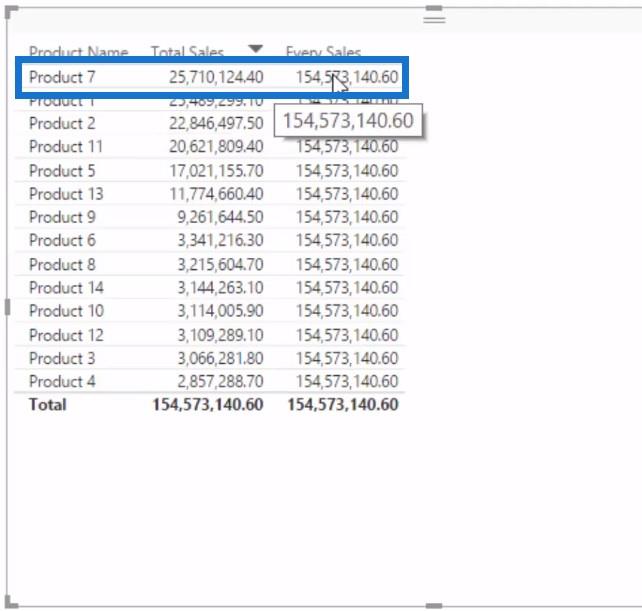Select the Product 9 row label
The height and width of the screenshot is (611, 642).
click(x=62, y=217)
